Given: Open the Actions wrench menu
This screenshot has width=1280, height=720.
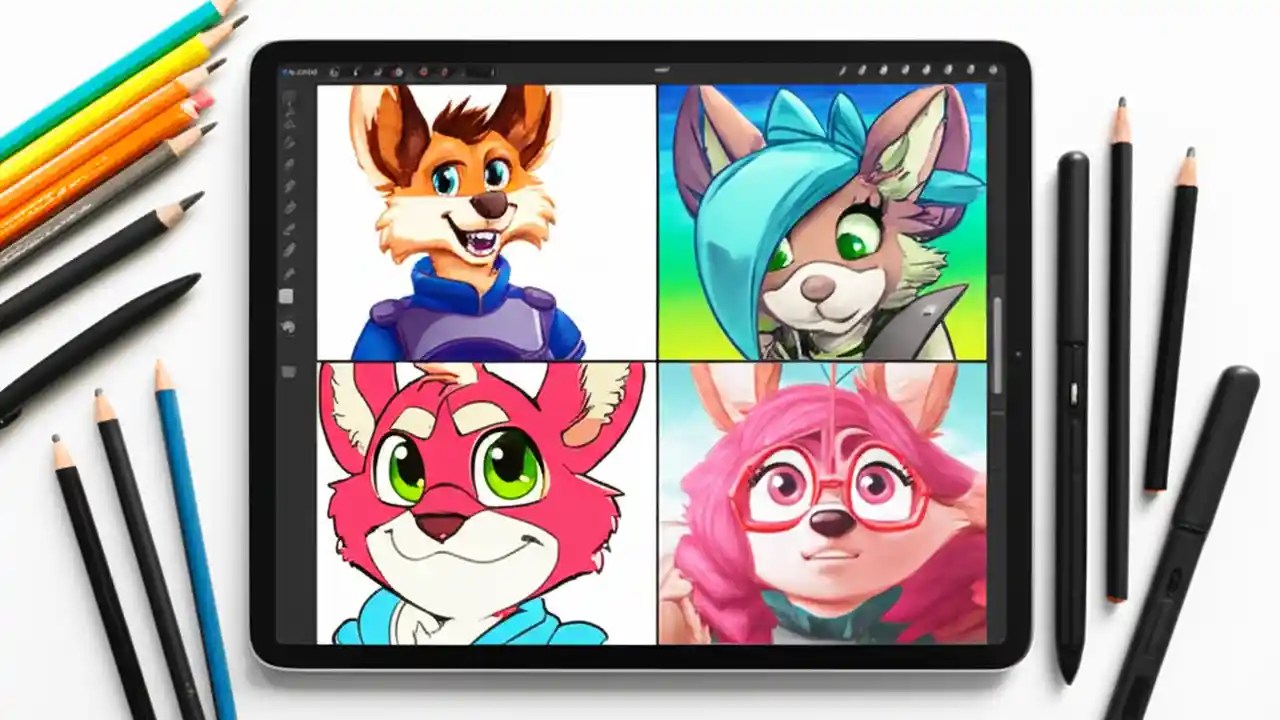Looking at the screenshot, I should pyautogui.click(x=335, y=72).
